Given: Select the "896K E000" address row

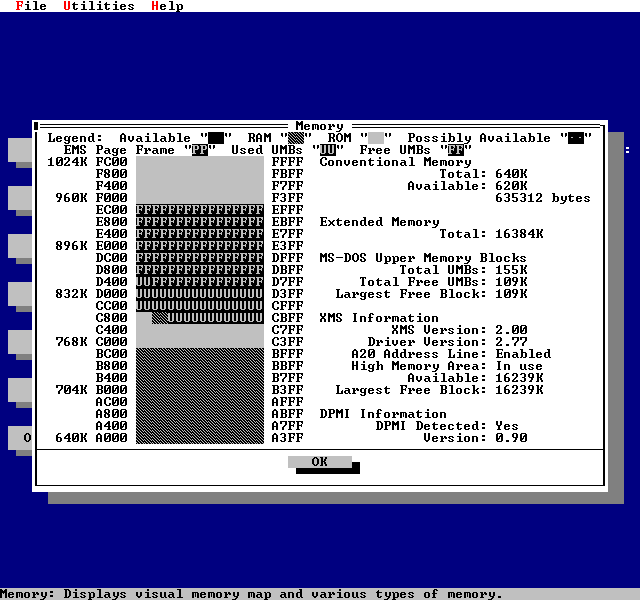Looking at the screenshot, I should pyautogui.click(x=91, y=246).
